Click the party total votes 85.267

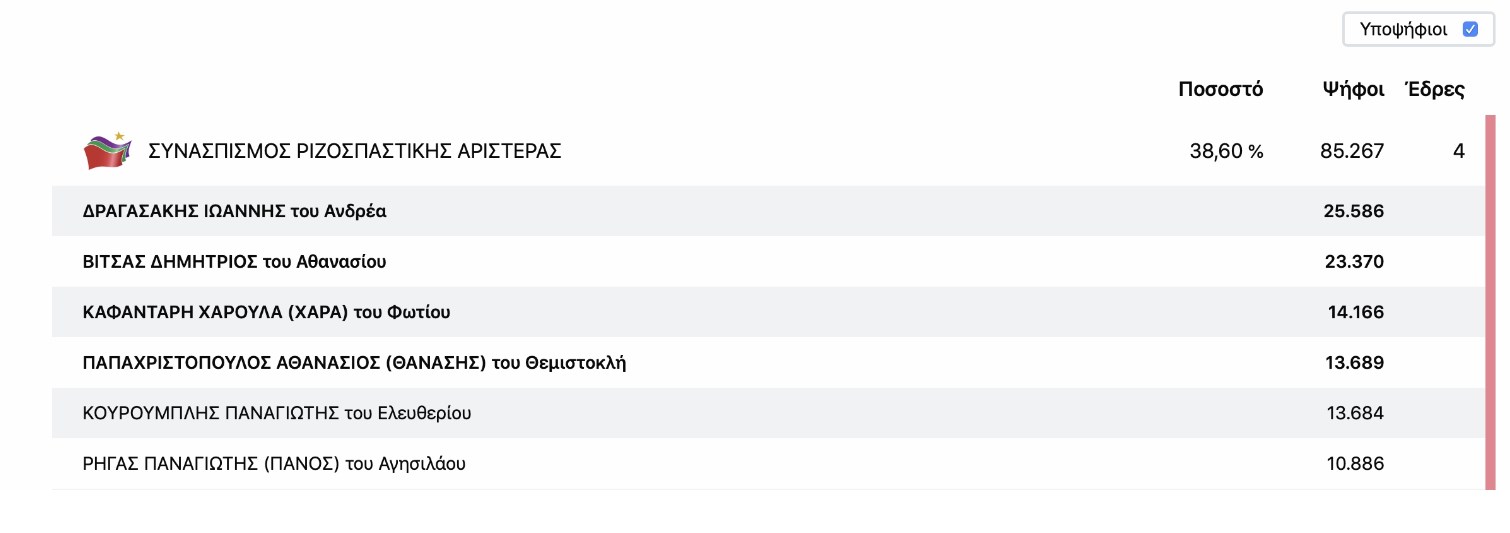point(1352,151)
